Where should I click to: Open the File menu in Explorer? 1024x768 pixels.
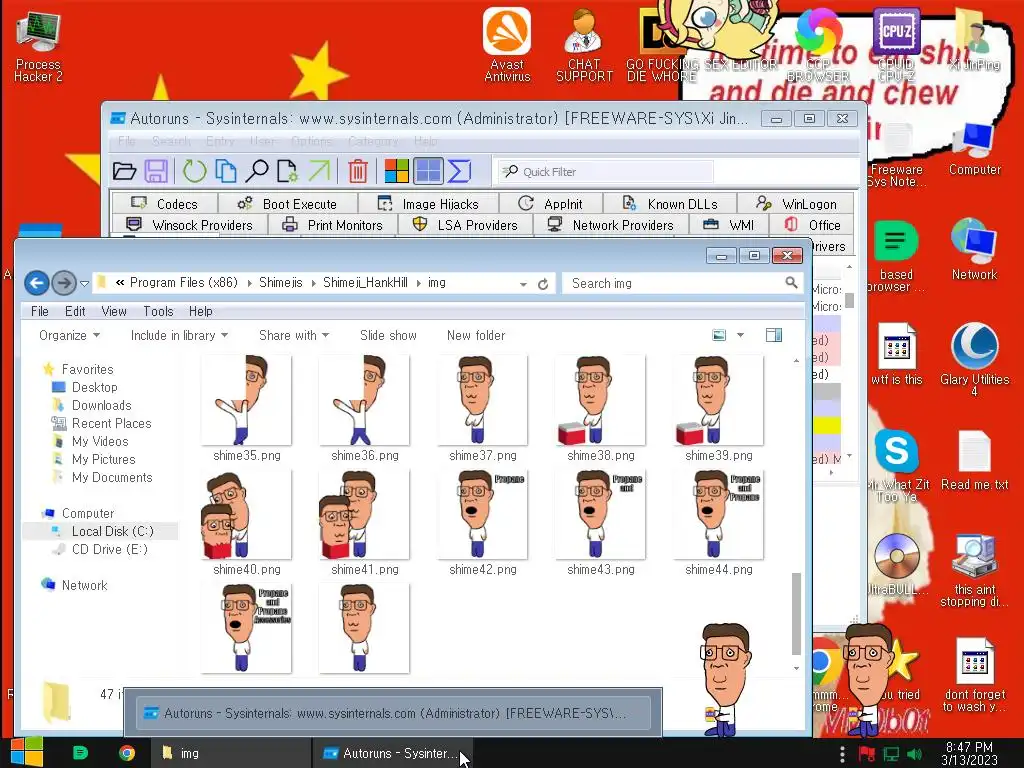click(x=40, y=312)
